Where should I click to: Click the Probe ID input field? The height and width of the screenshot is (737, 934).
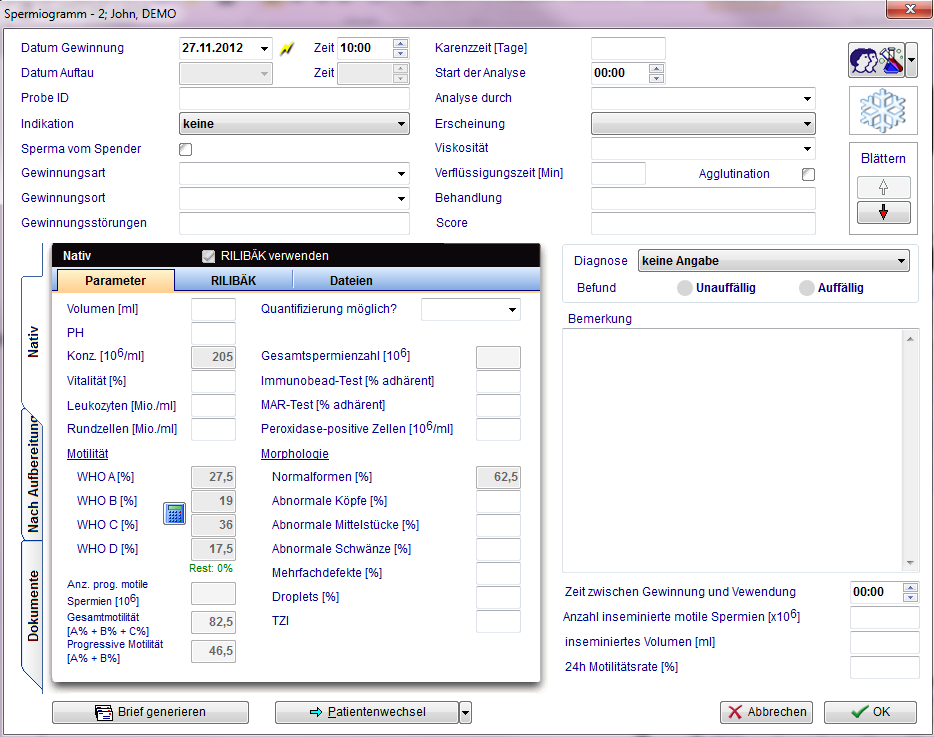(294, 98)
